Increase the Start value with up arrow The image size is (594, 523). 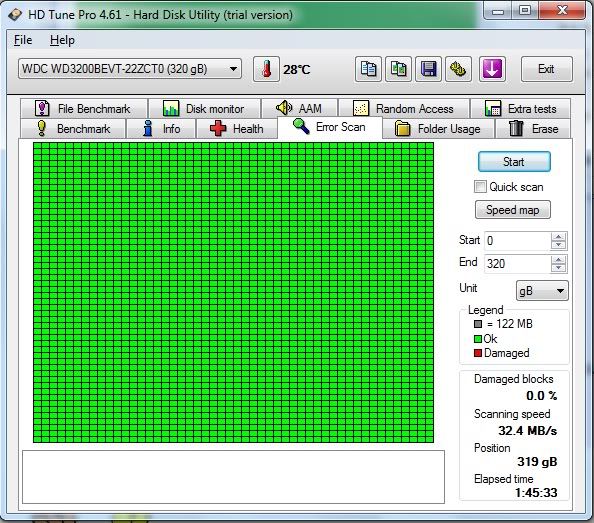click(x=558, y=237)
